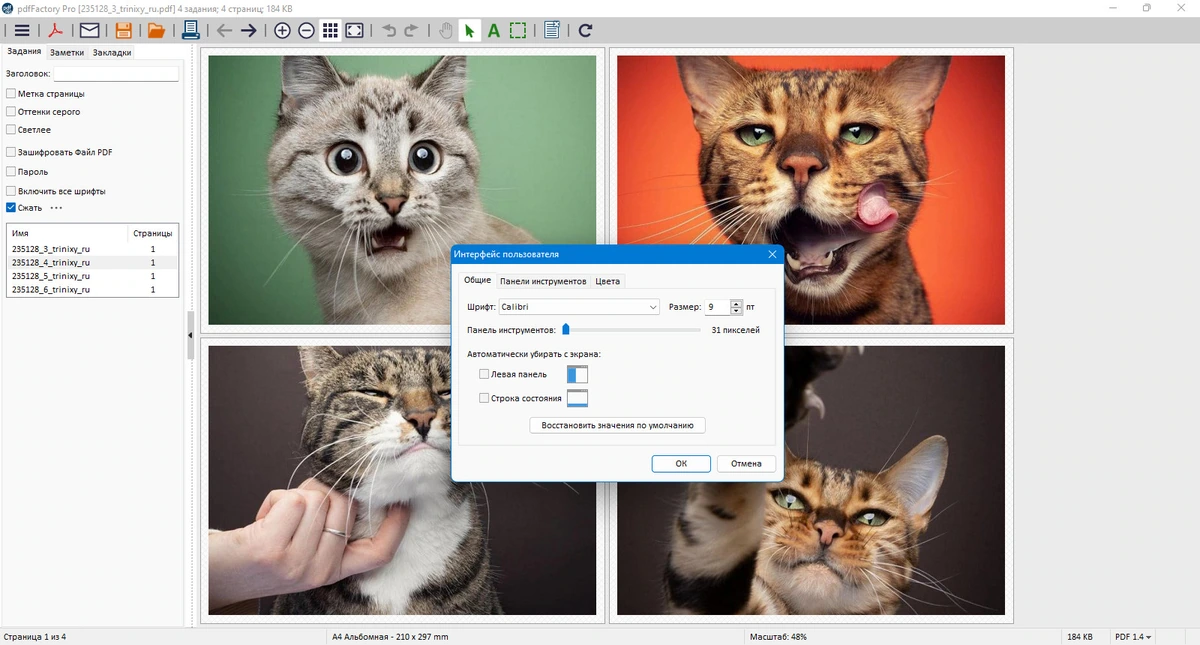Uncheck the 'Сжать' checkbox
The width and height of the screenshot is (1200, 645).
pyautogui.click(x=11, y=208)
